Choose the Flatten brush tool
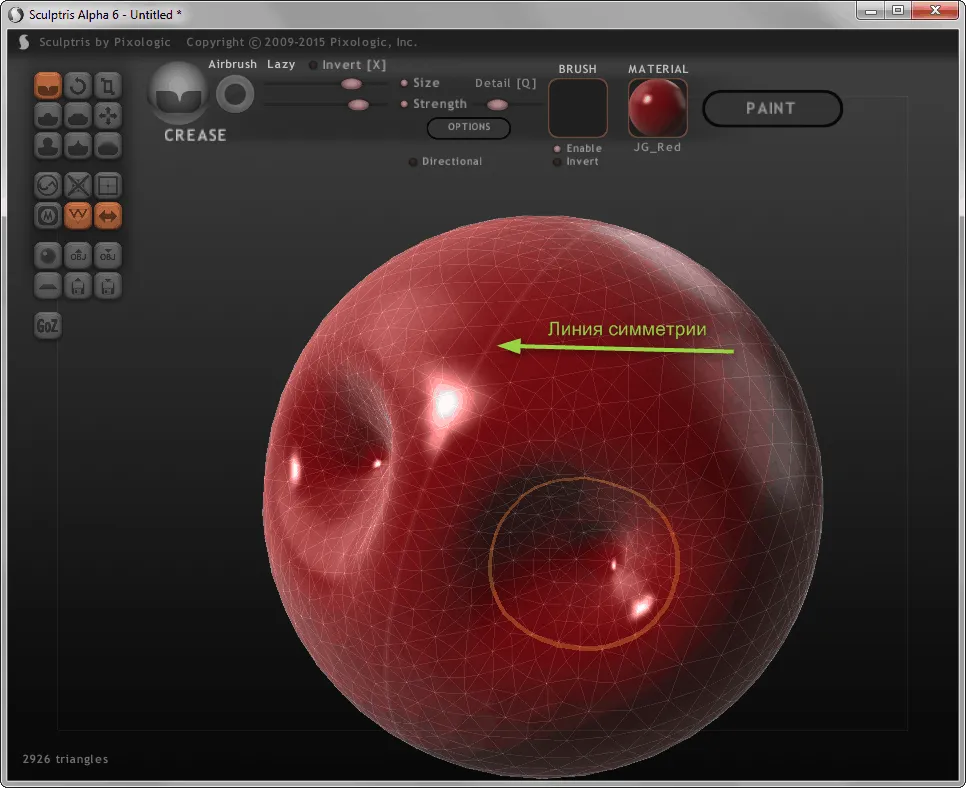 point(78,116)
